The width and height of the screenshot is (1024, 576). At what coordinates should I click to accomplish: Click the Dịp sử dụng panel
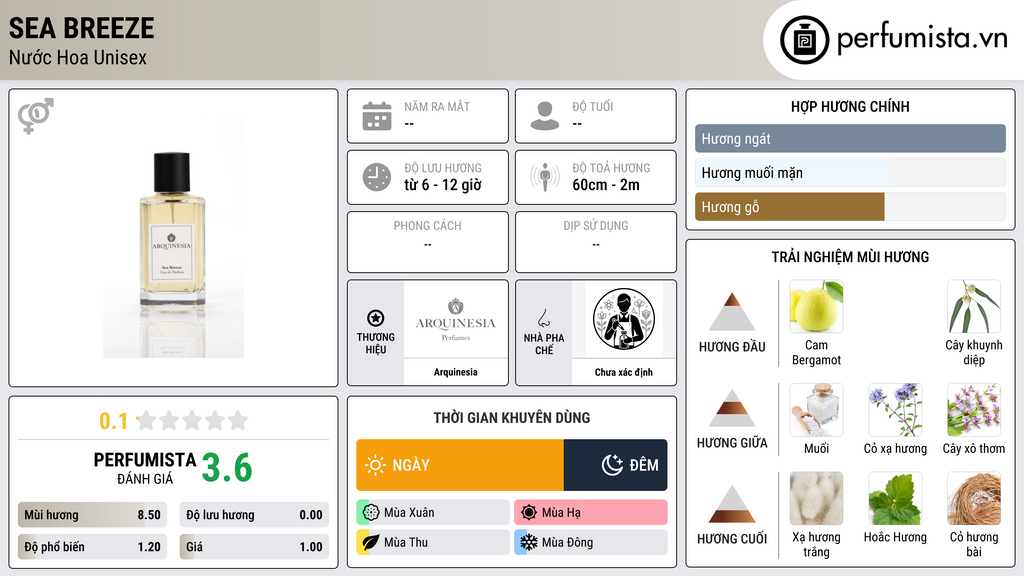point(596,242)
